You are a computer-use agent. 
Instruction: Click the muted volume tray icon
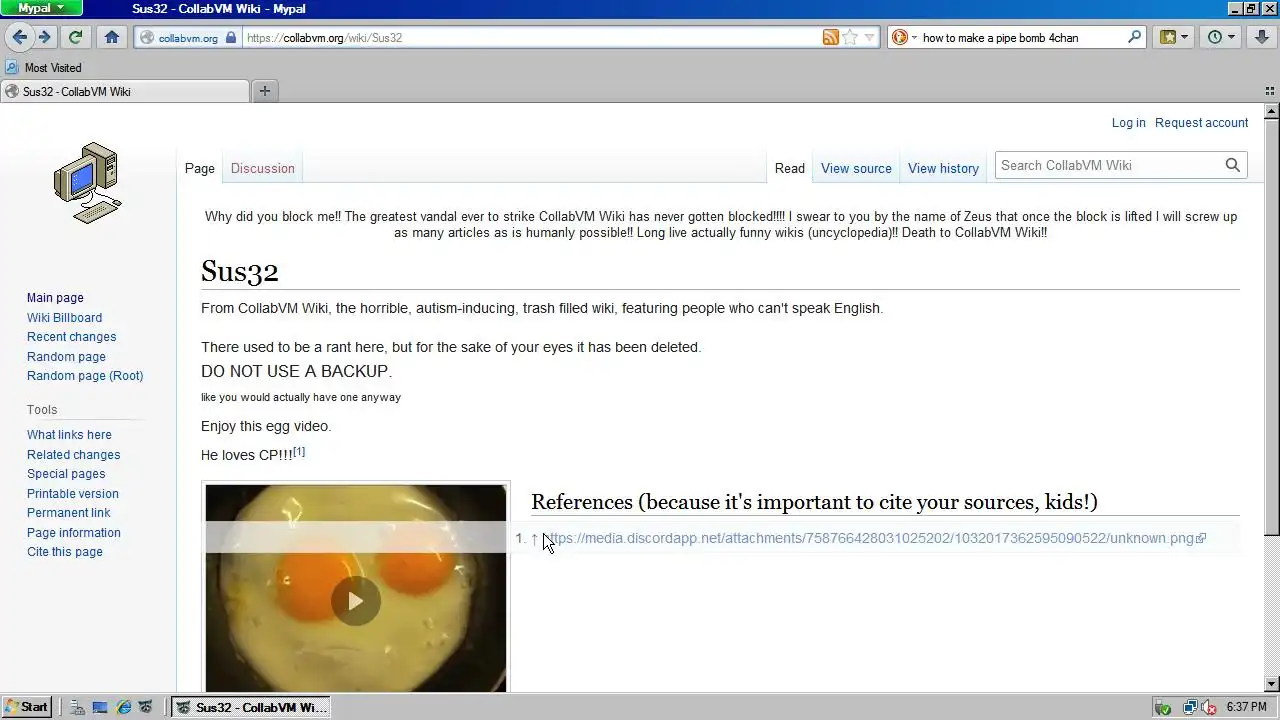[x=1209, y=707]
